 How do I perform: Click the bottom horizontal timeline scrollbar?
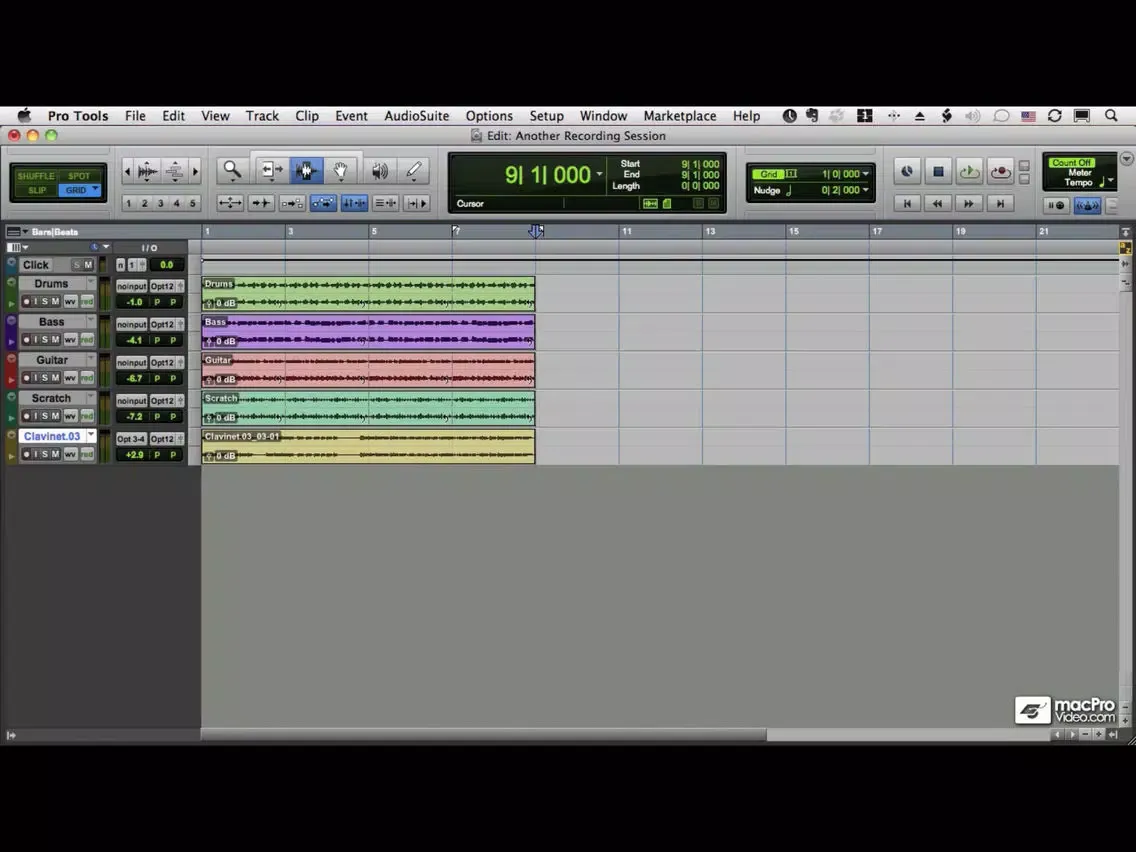[484, 735]
